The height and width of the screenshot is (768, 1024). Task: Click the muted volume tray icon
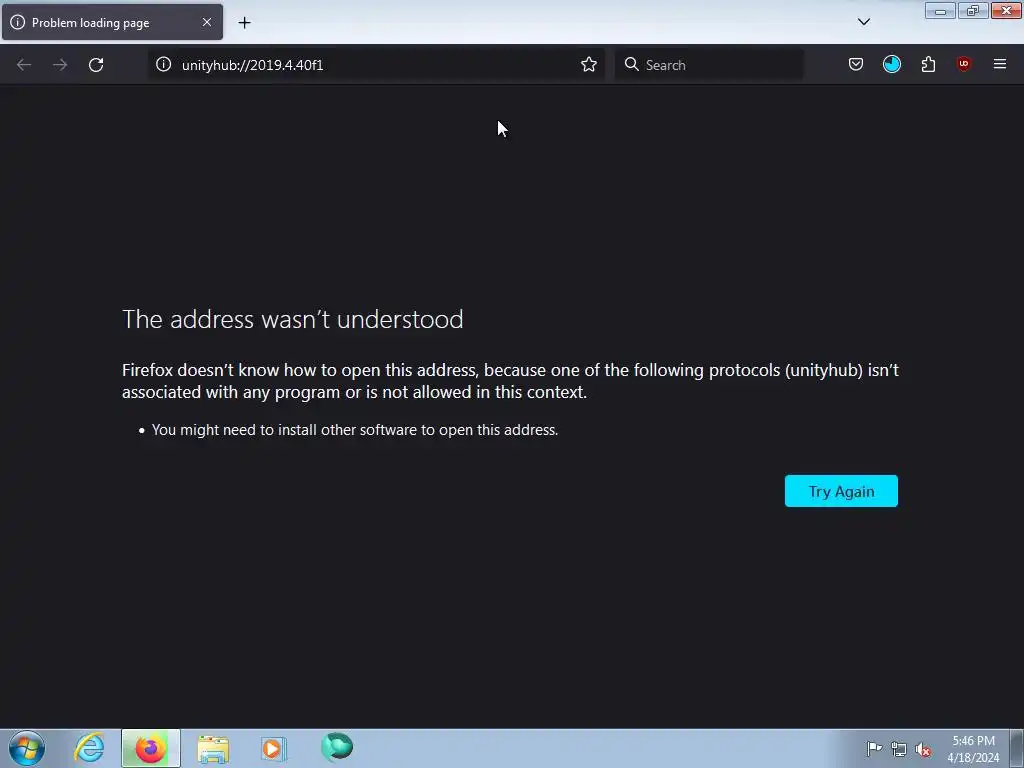pyautogui.click(x=923, y=749)
